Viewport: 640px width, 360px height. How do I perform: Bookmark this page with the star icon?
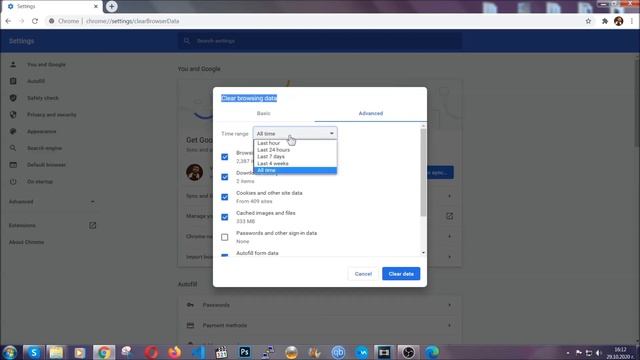pos(588,21)
